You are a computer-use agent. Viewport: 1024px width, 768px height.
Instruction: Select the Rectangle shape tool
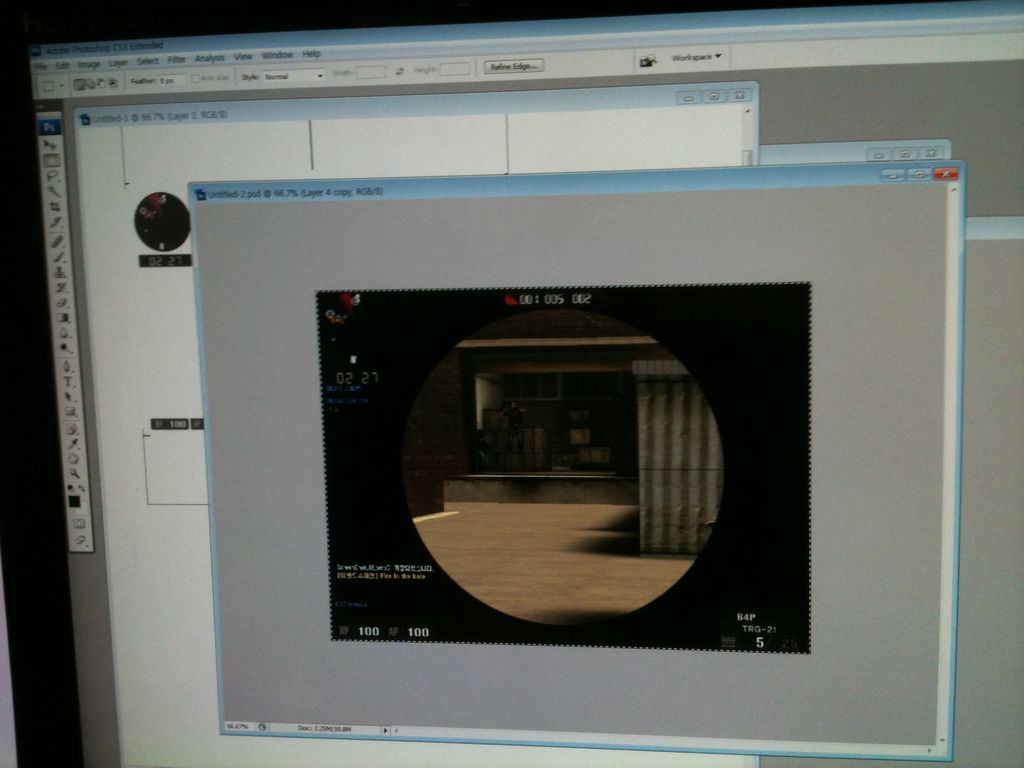pyautogui.click(x=71, y=412)
